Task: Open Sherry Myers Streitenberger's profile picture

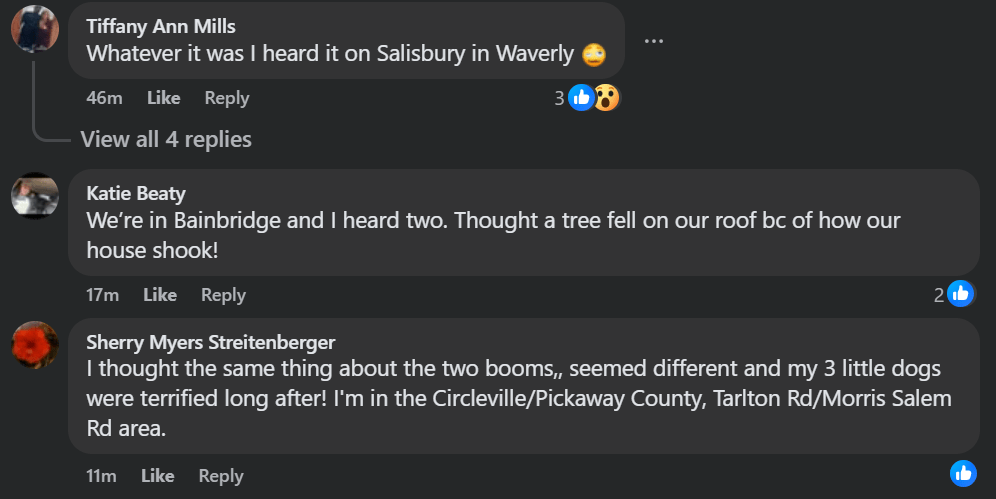Action: (x=35, y=345)
